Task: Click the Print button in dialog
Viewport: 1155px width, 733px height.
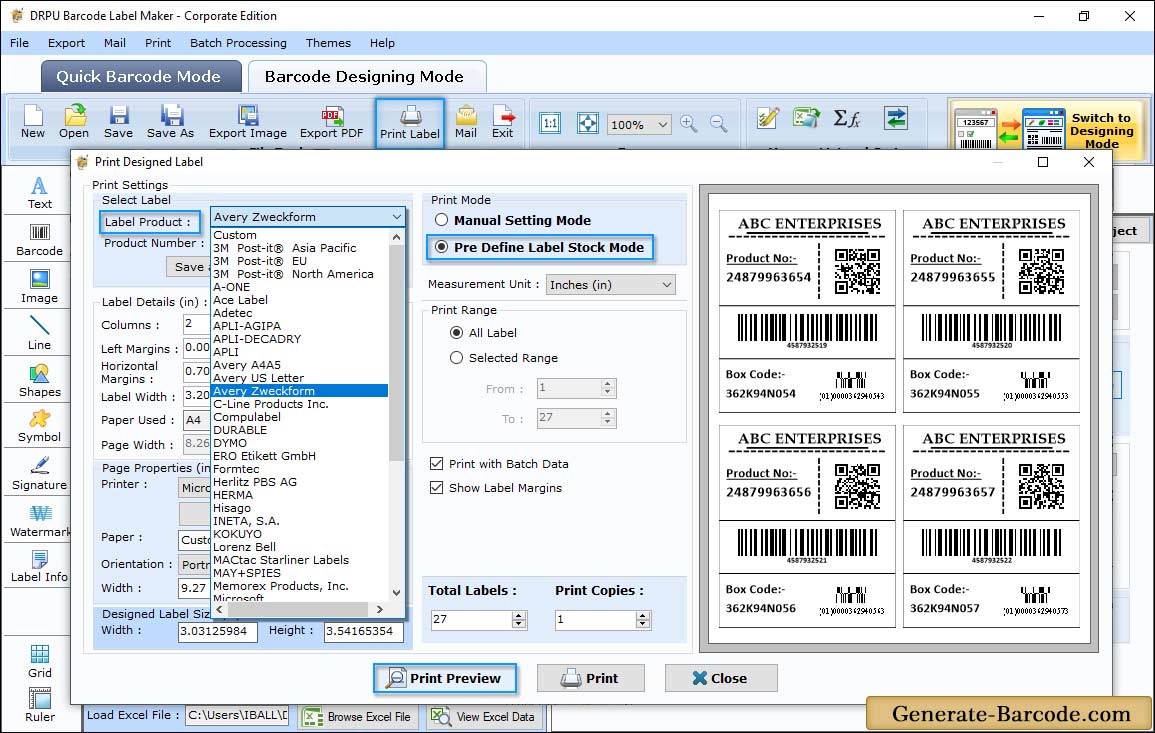Action: 590,678
